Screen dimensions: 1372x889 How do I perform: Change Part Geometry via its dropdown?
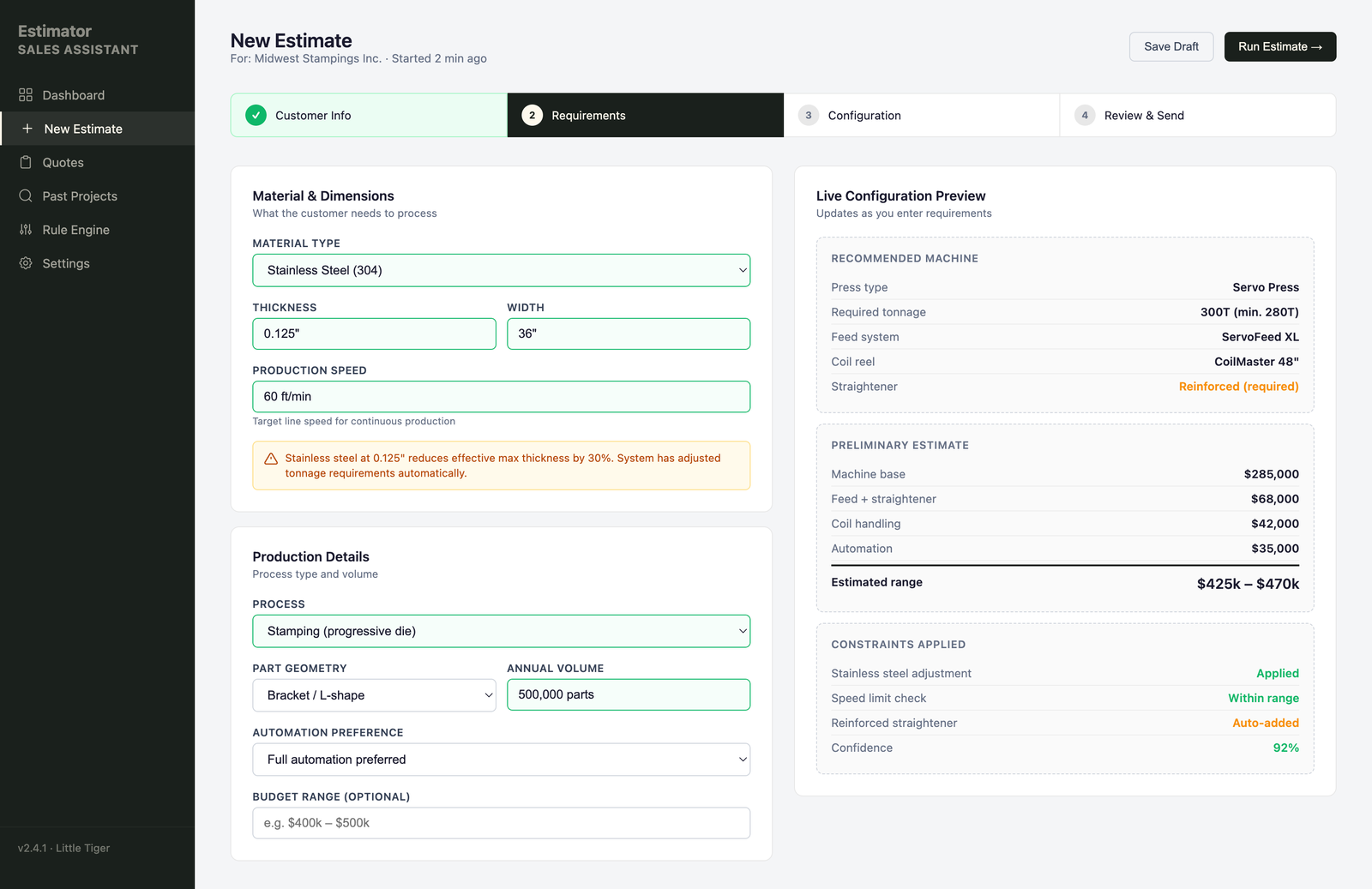click(374, 695)
